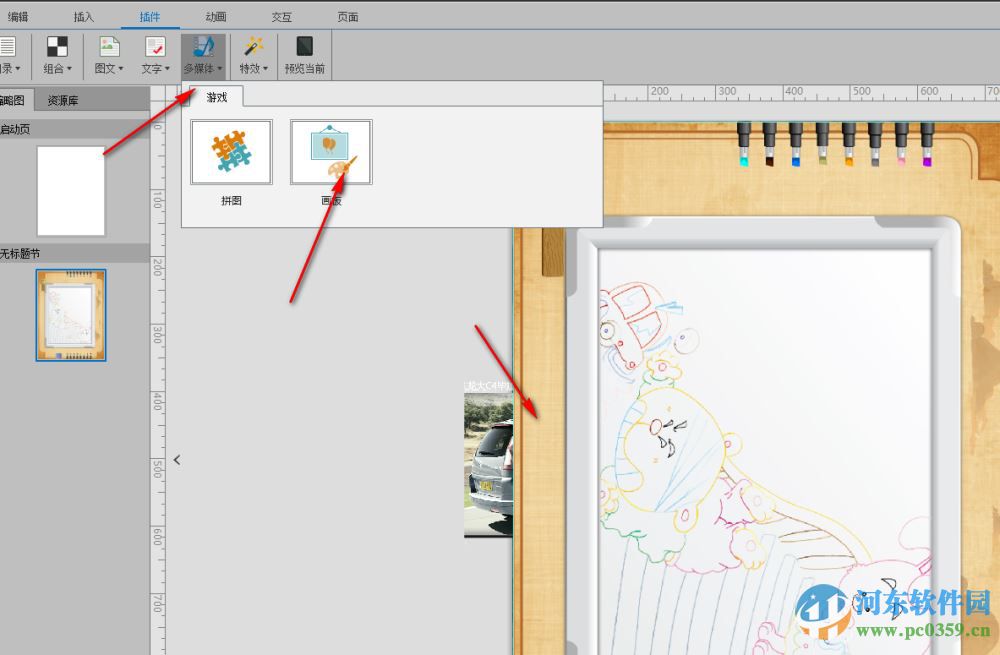Open the 编辑 menu tab
Image resolution: width=1000 pixels, height=655 pixels.
[18, 17]
